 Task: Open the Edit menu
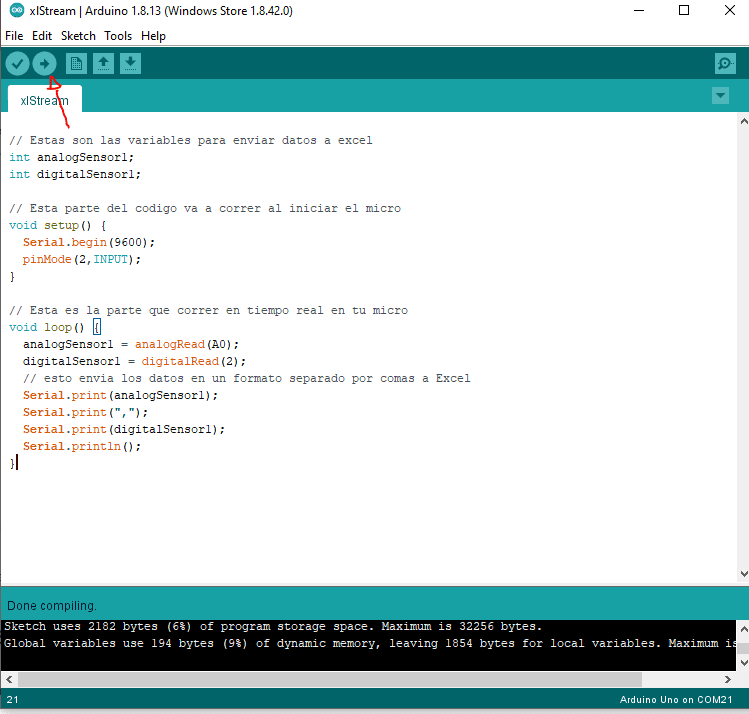tap(42, 36)
